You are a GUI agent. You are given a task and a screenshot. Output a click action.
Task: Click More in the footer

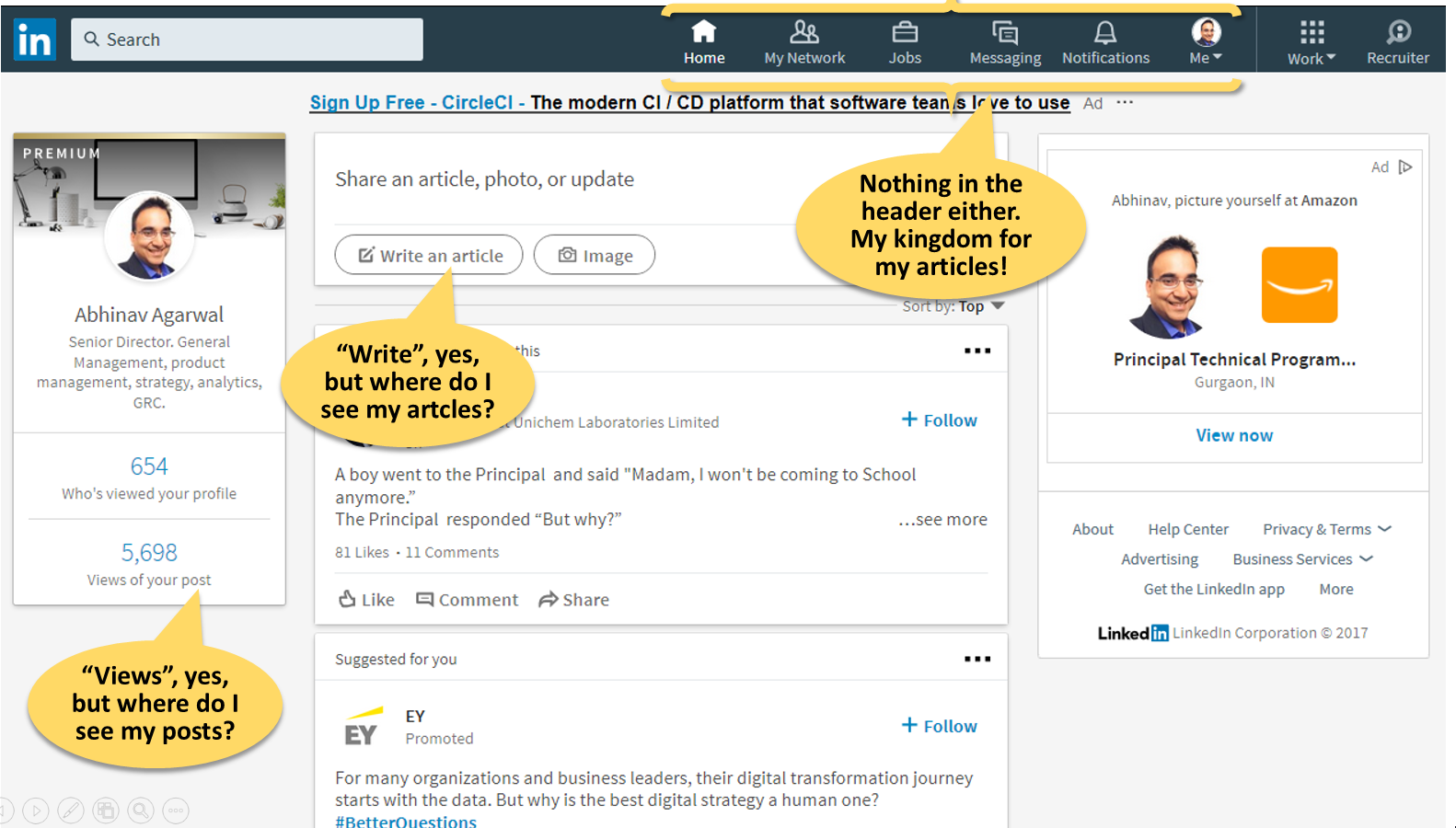click(1336, 589)
